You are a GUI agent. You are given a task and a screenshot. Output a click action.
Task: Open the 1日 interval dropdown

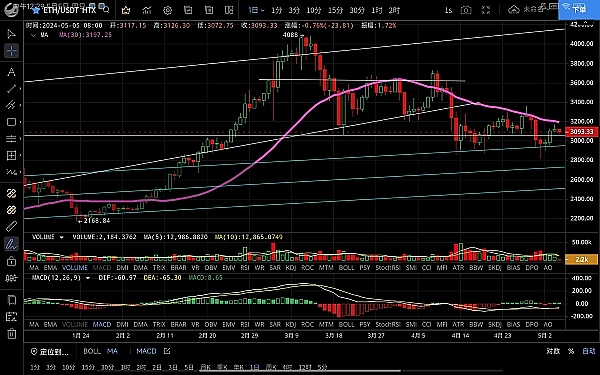pyautogui.click(x=256, y=10)
